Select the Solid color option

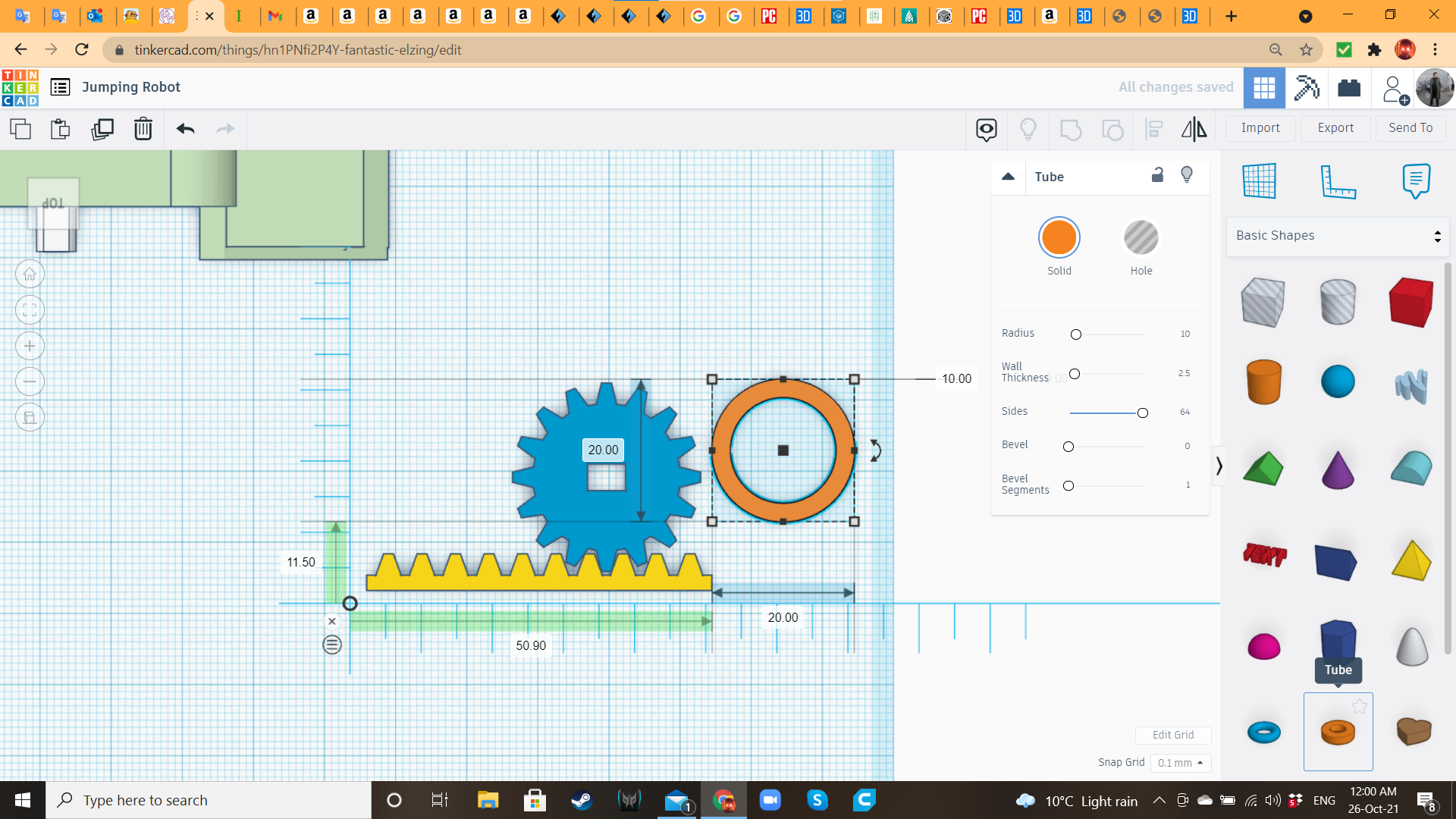click(1059, 238)
